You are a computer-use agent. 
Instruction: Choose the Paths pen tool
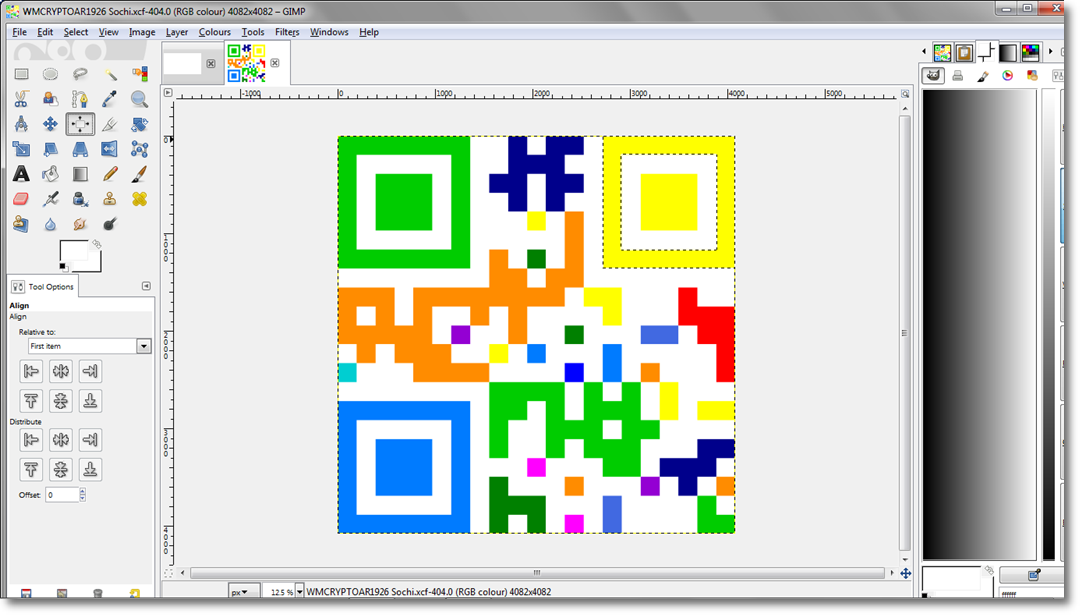80,99
